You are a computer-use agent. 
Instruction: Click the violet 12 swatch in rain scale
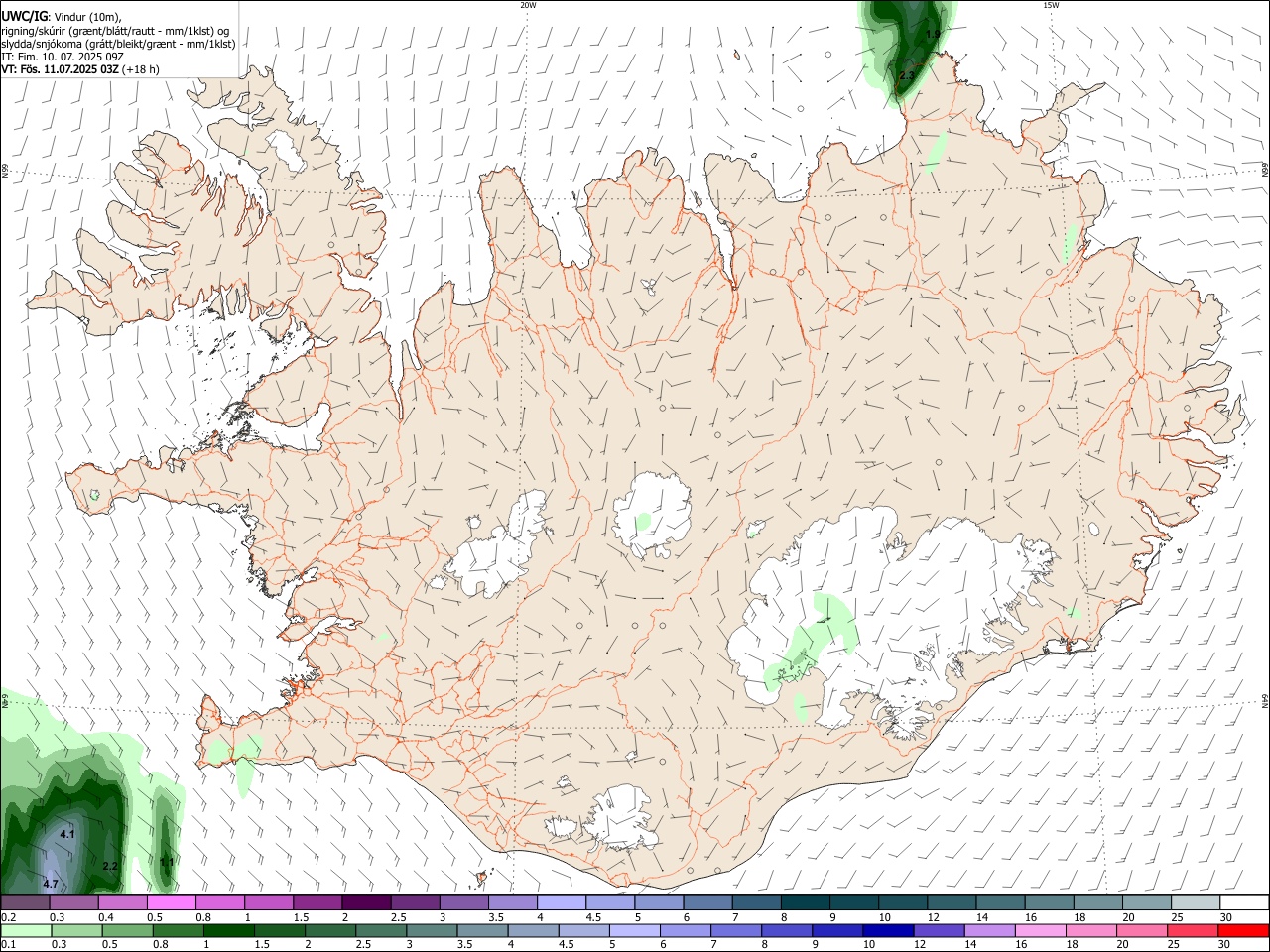[x=938, y=930]
